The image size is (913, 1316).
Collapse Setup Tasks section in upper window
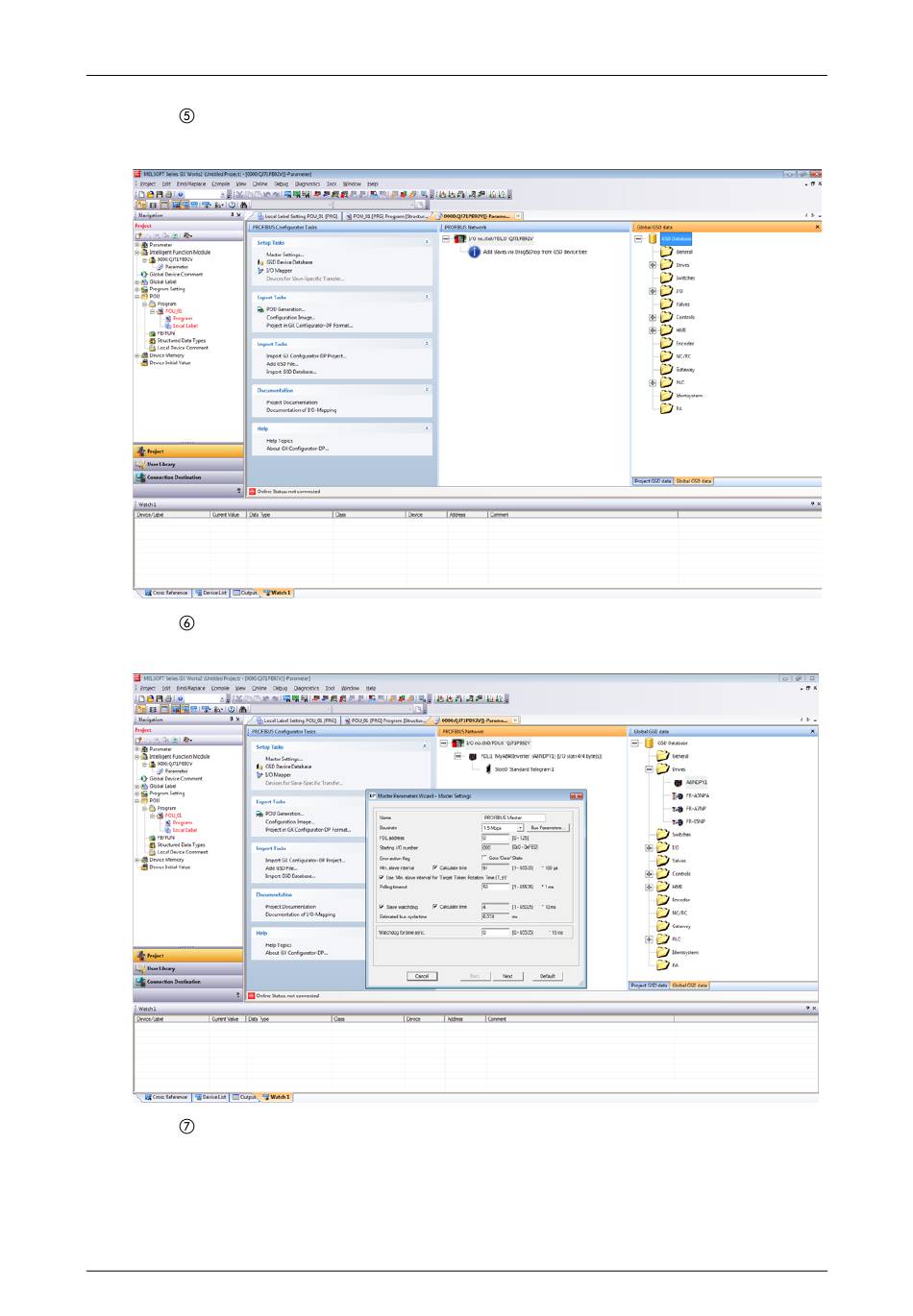point(427,242)
